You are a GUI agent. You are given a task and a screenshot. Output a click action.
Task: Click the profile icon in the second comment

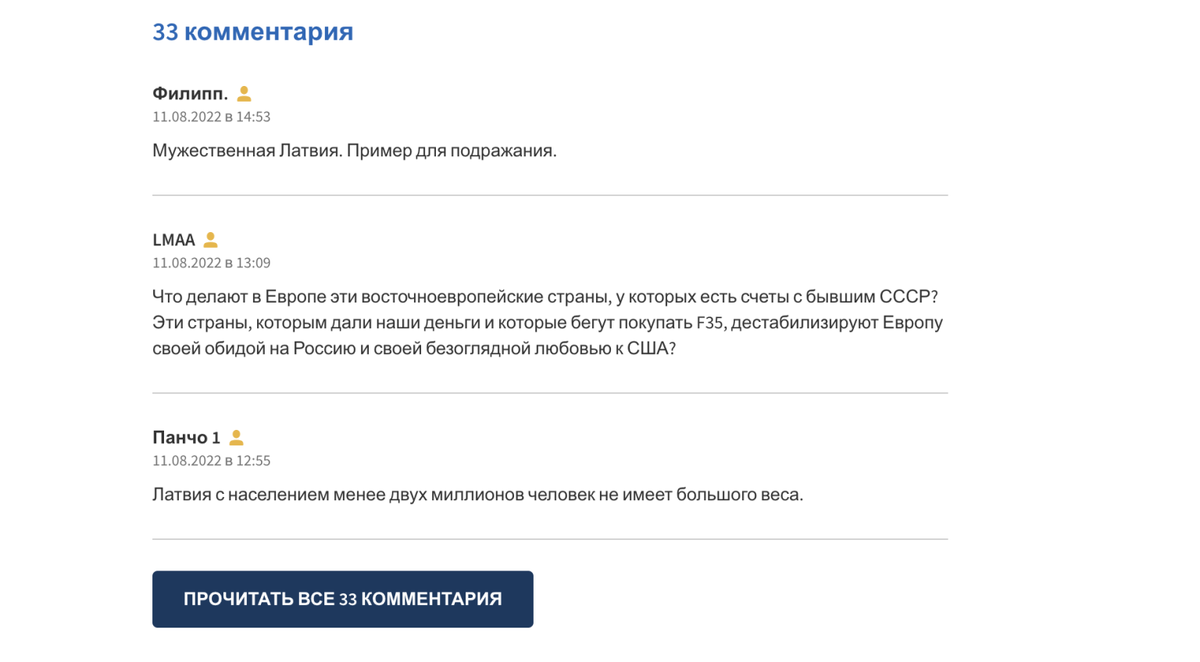coord(210,240)
